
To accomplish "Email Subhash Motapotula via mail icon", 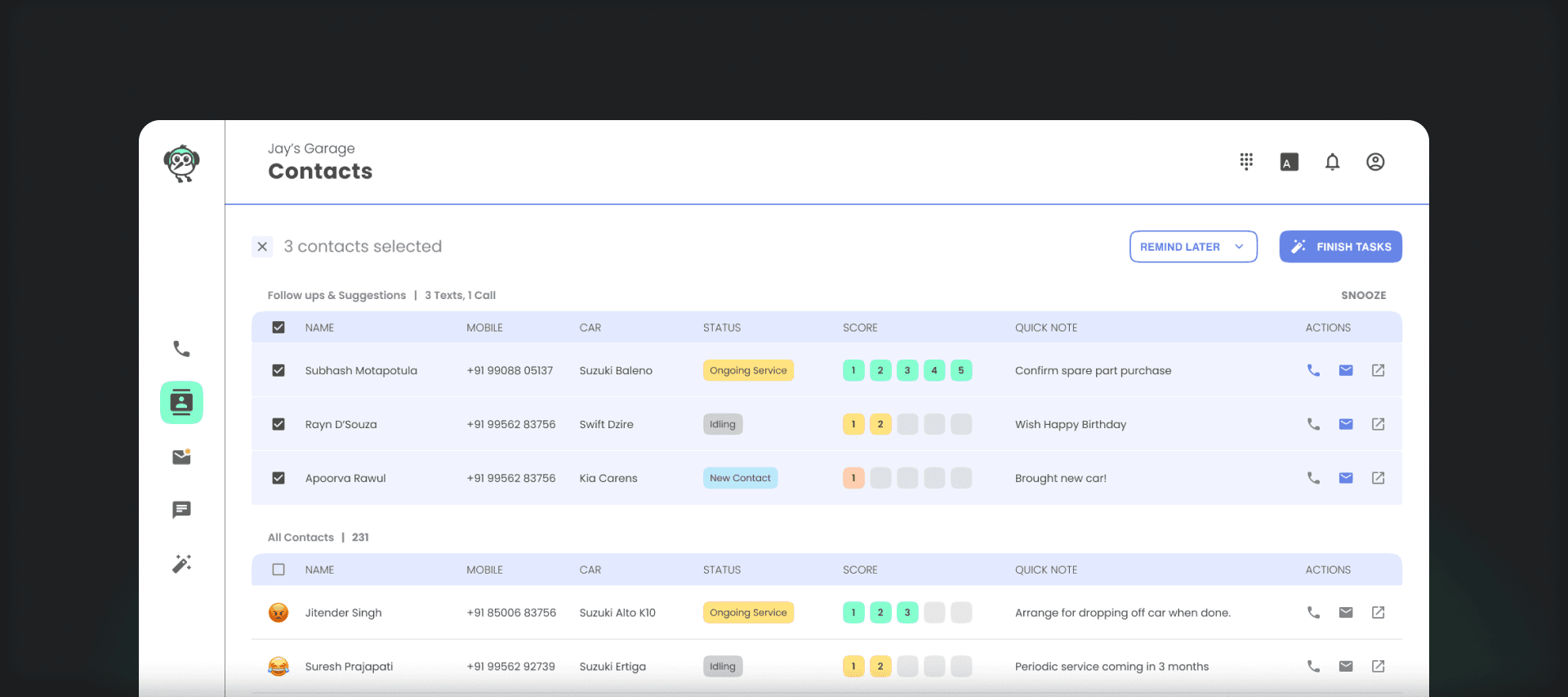I will (x=1346, y=370).
